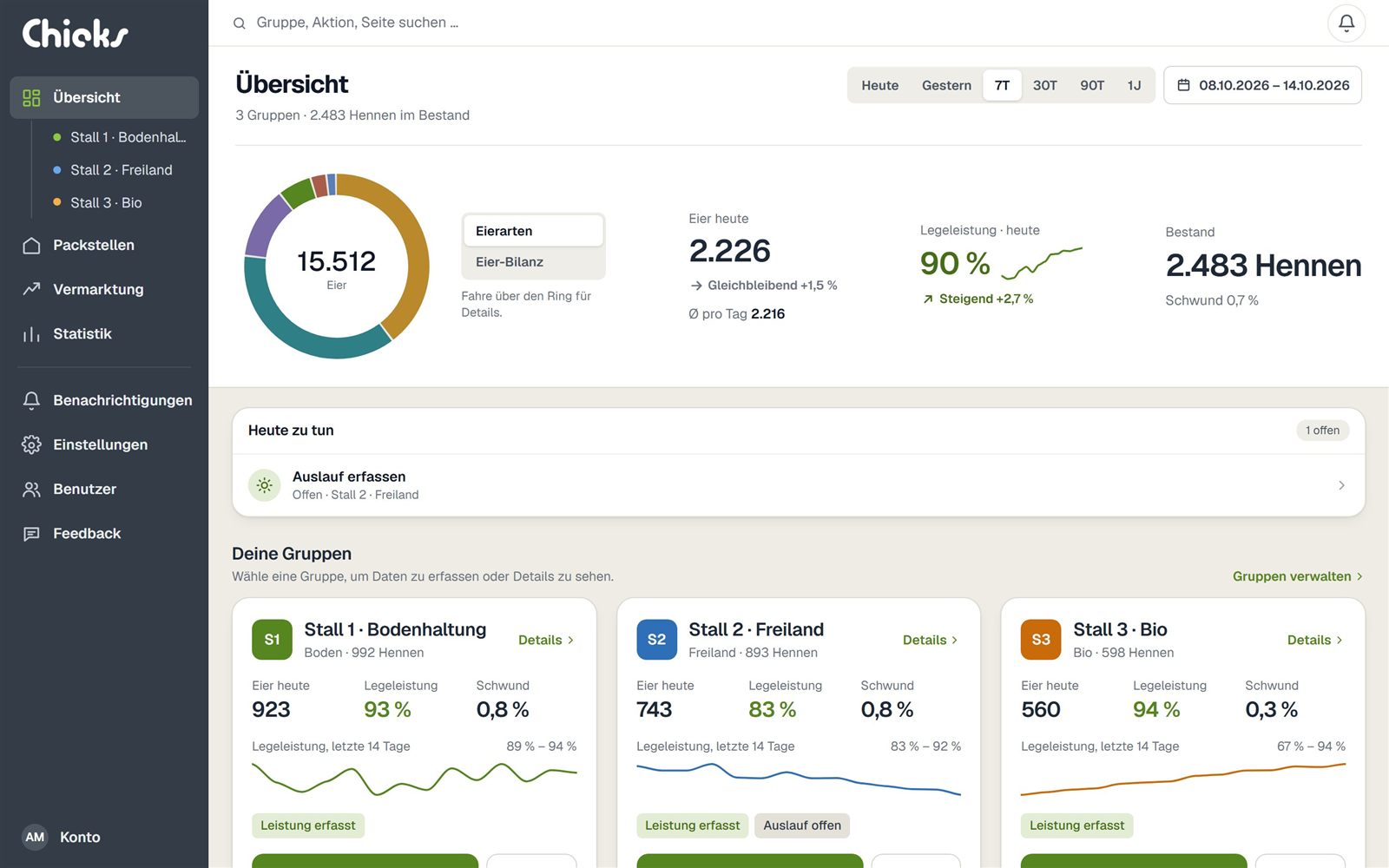Click the Benachrichtigungen bell icon in sidebar
The width and height of the screenshot is (1389, 868).
point(31,401)
